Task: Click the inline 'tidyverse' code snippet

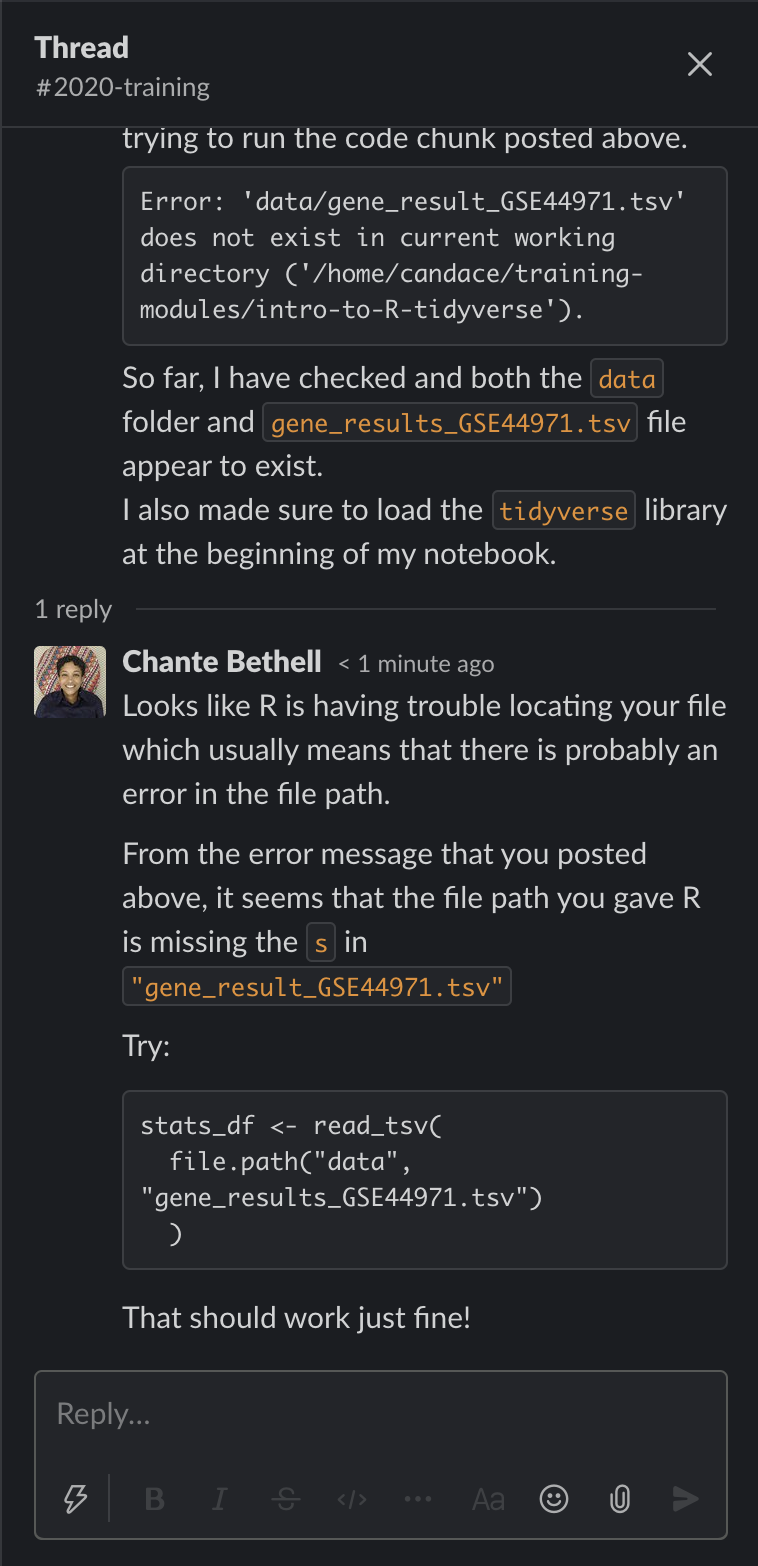Action: [x=564, y=511]
